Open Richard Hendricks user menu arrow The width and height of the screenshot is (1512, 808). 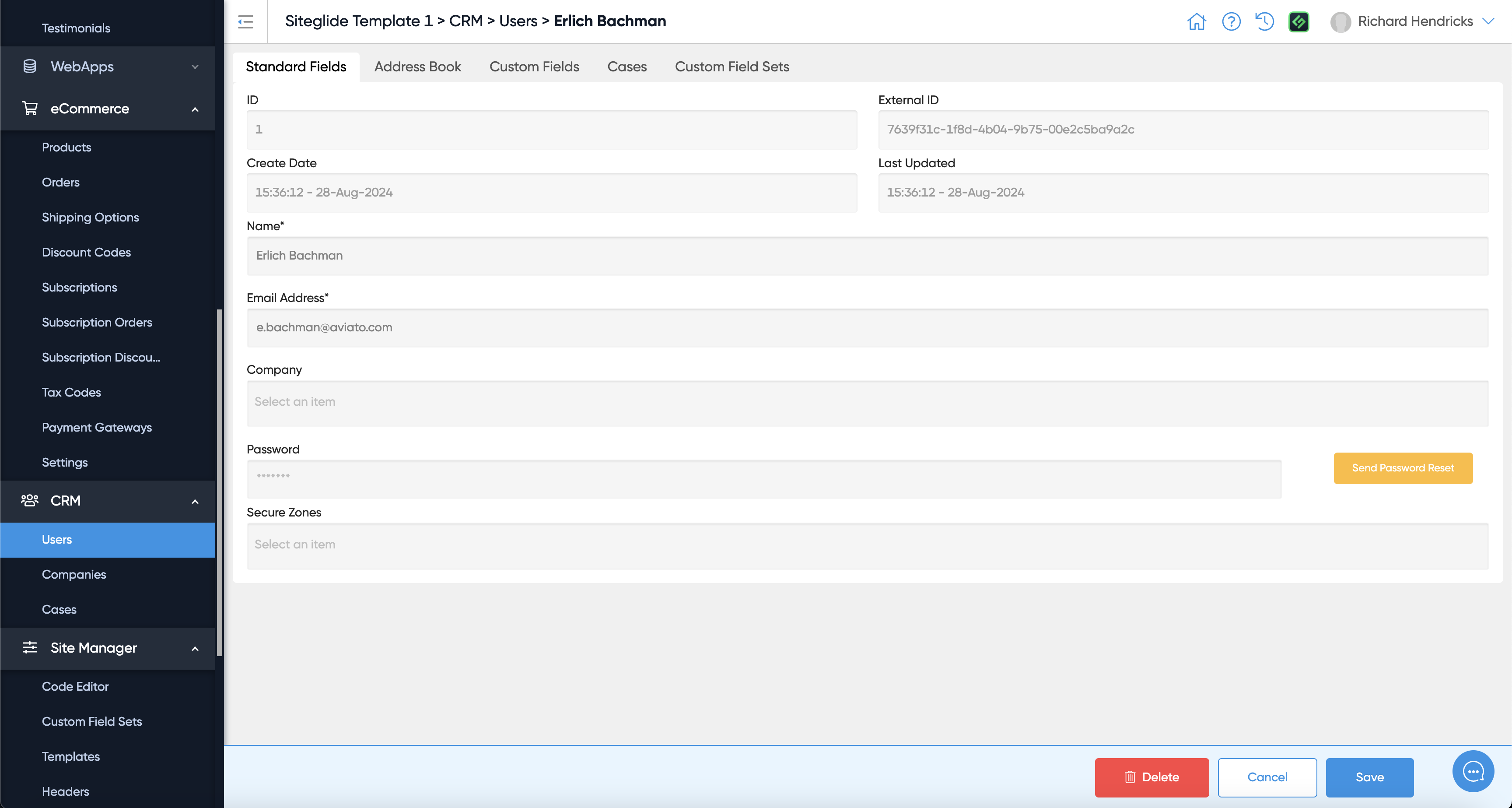pyautogui.click(x=1488, y=22)
